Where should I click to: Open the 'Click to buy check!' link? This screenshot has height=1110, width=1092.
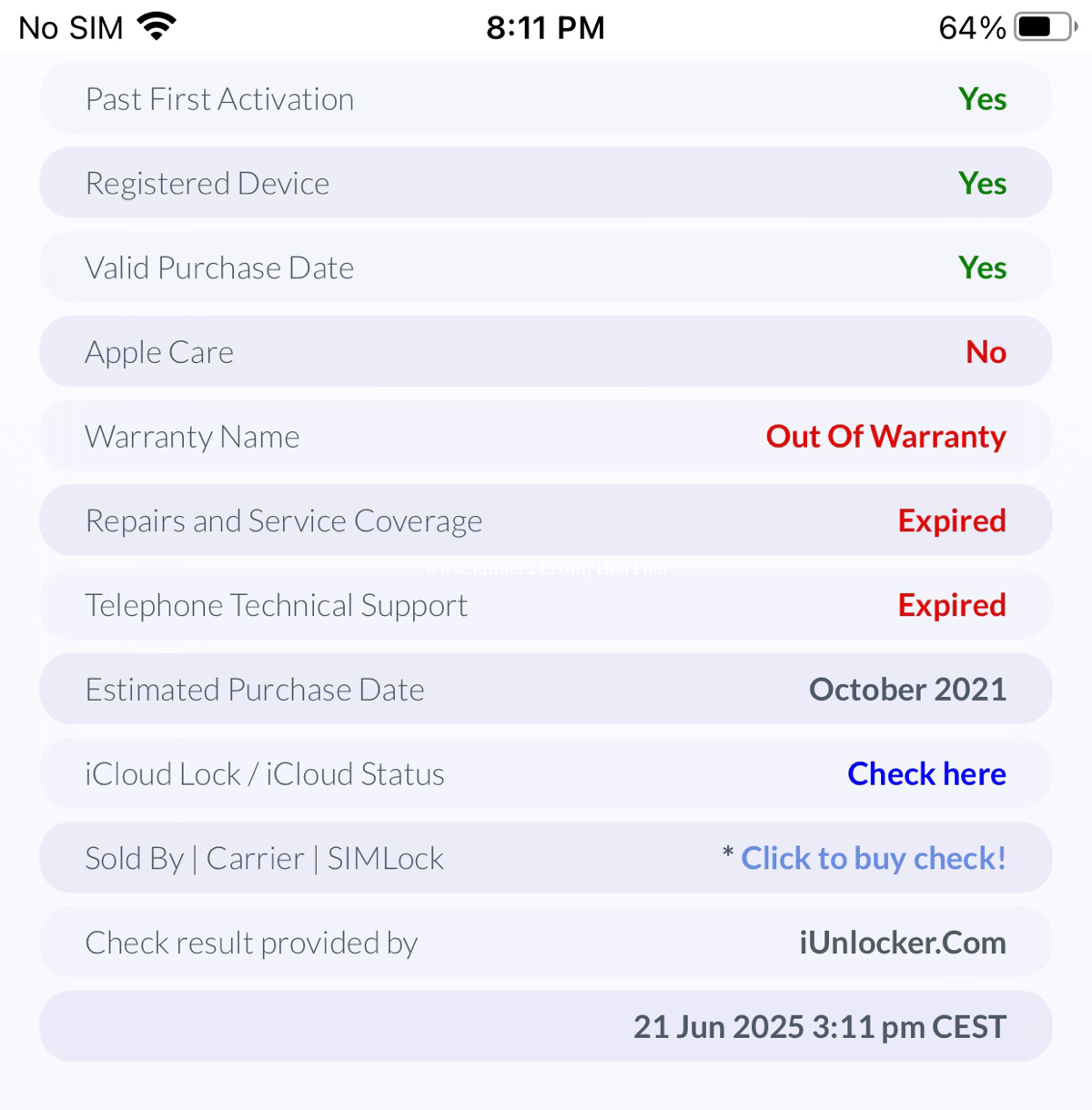pos(874,858)
